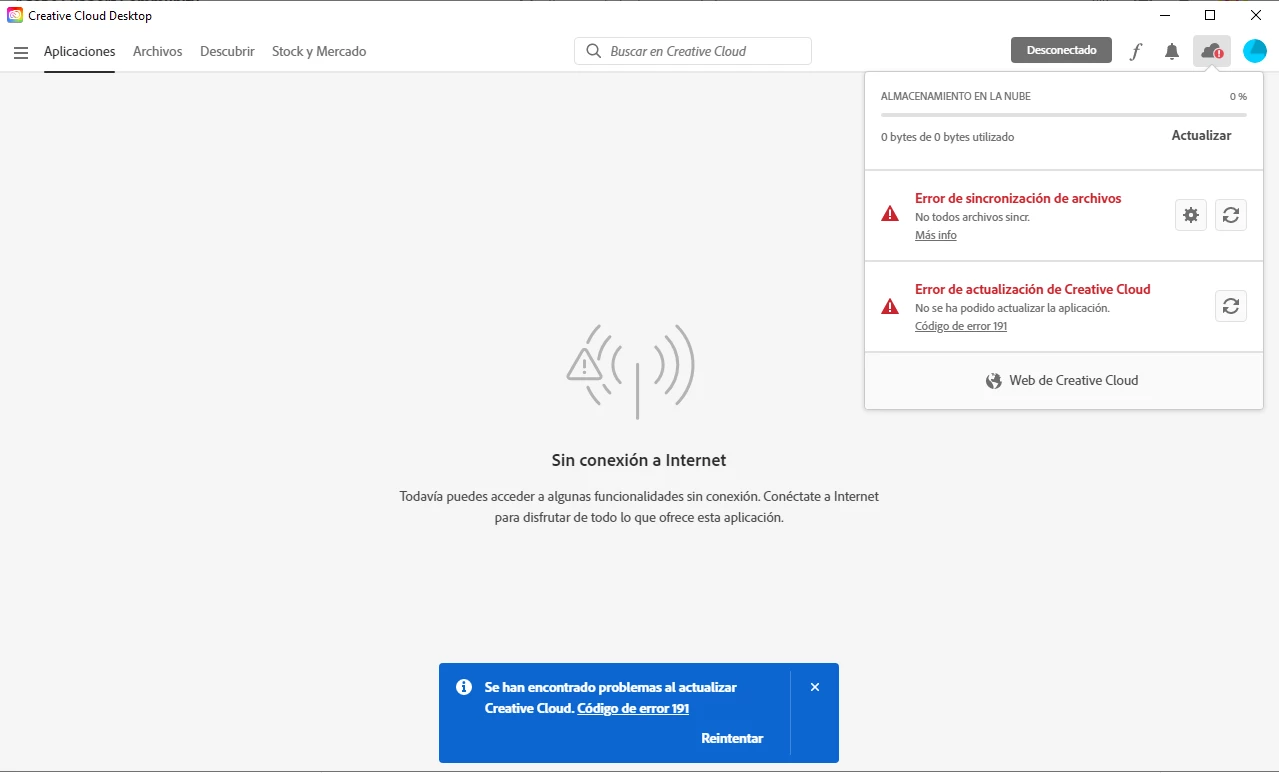Click Reintentar in the notification
This screenshot has height=773, width=1279.
(732, 739)
